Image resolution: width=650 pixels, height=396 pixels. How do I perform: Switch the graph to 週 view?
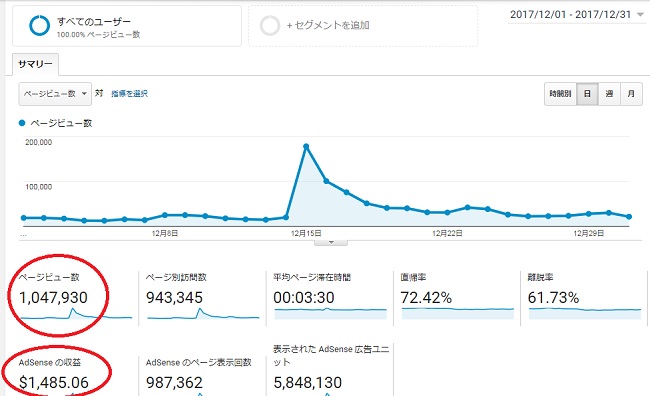pos(609,94)
